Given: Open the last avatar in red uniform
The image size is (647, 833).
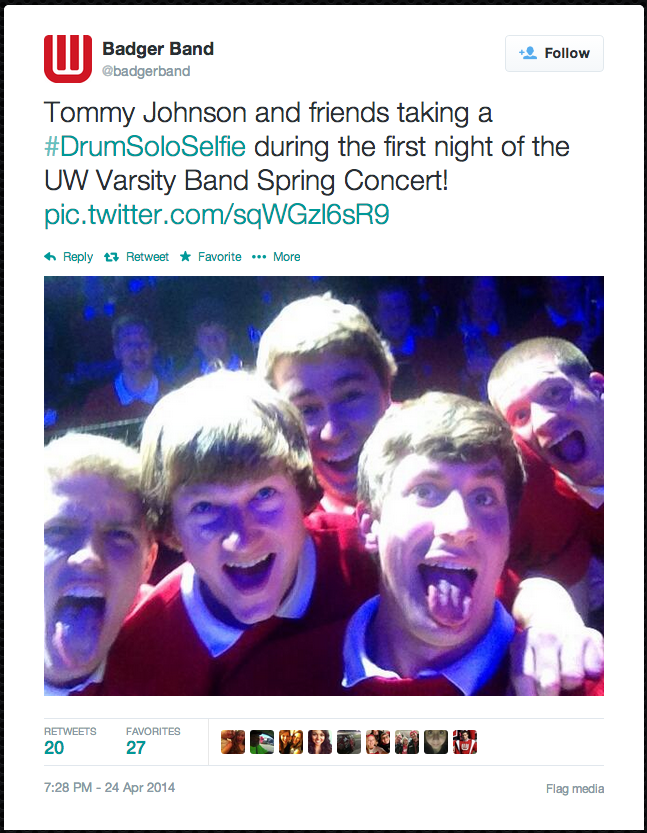Looking at the screenshot, I should (465, 742).
